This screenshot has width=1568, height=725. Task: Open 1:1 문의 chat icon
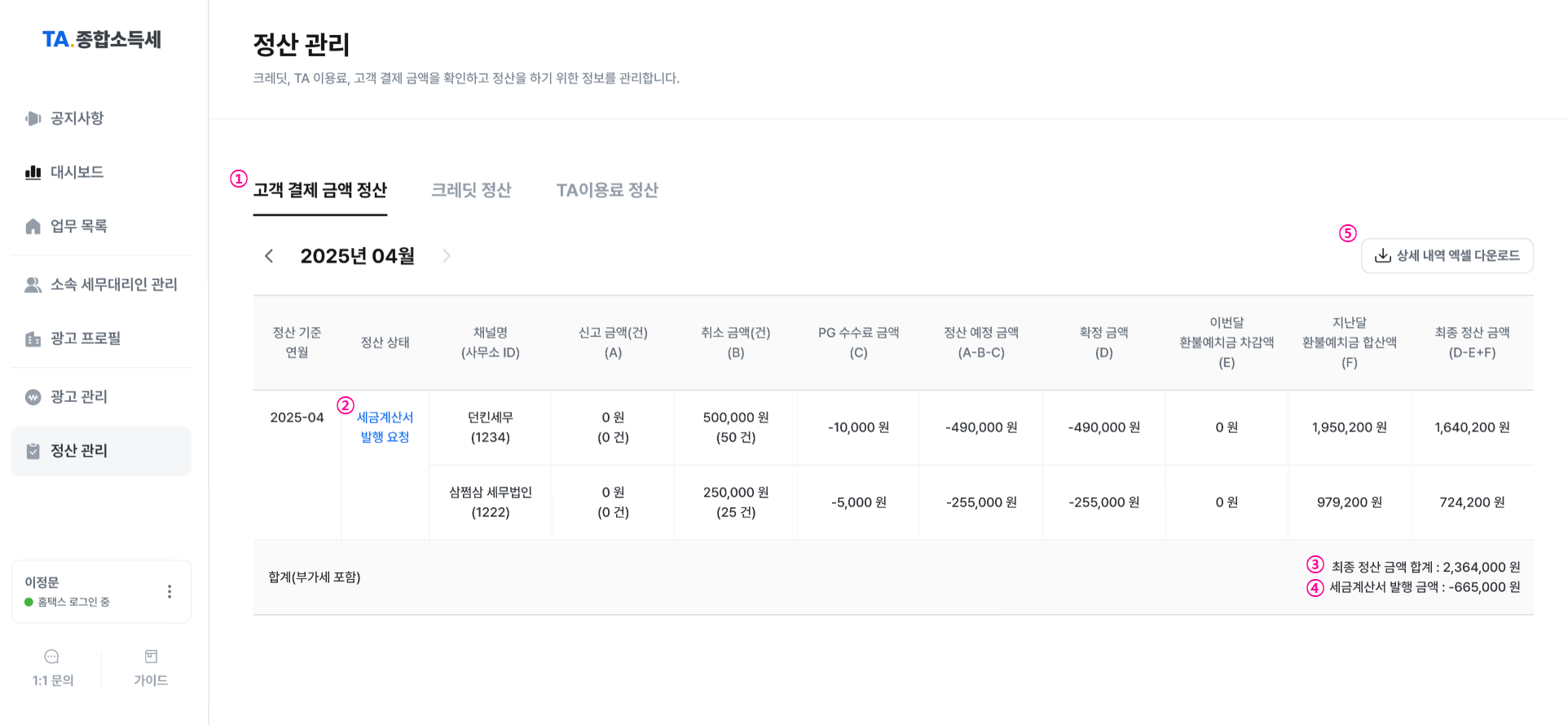51,656
